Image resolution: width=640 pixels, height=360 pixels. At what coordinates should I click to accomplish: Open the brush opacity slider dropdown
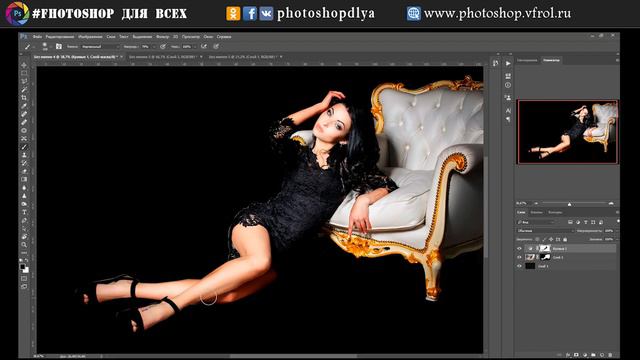pyautogui.click(x=154, y=47)
